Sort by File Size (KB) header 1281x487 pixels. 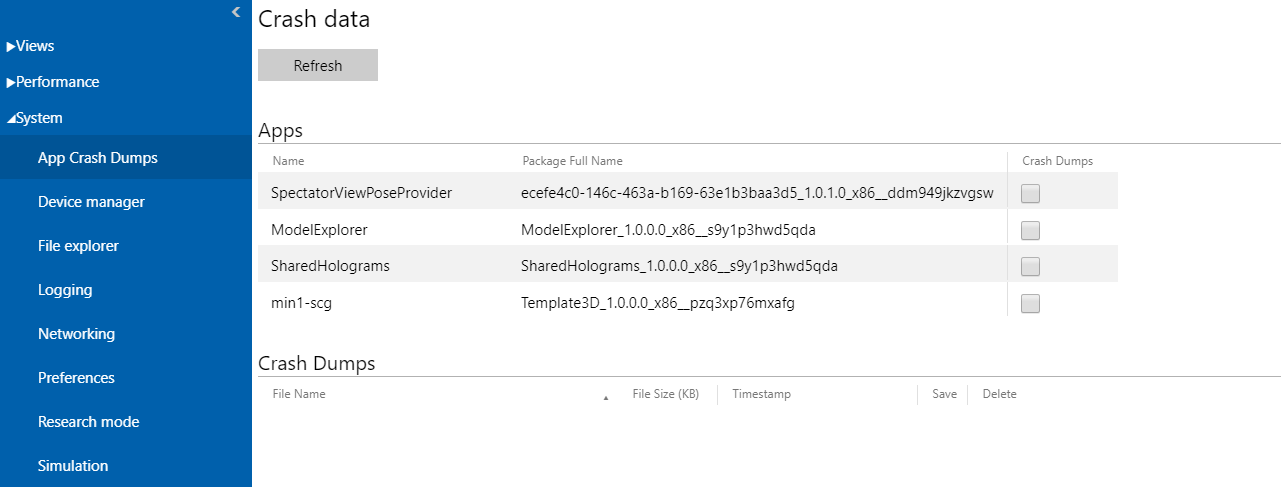(665, 394)
